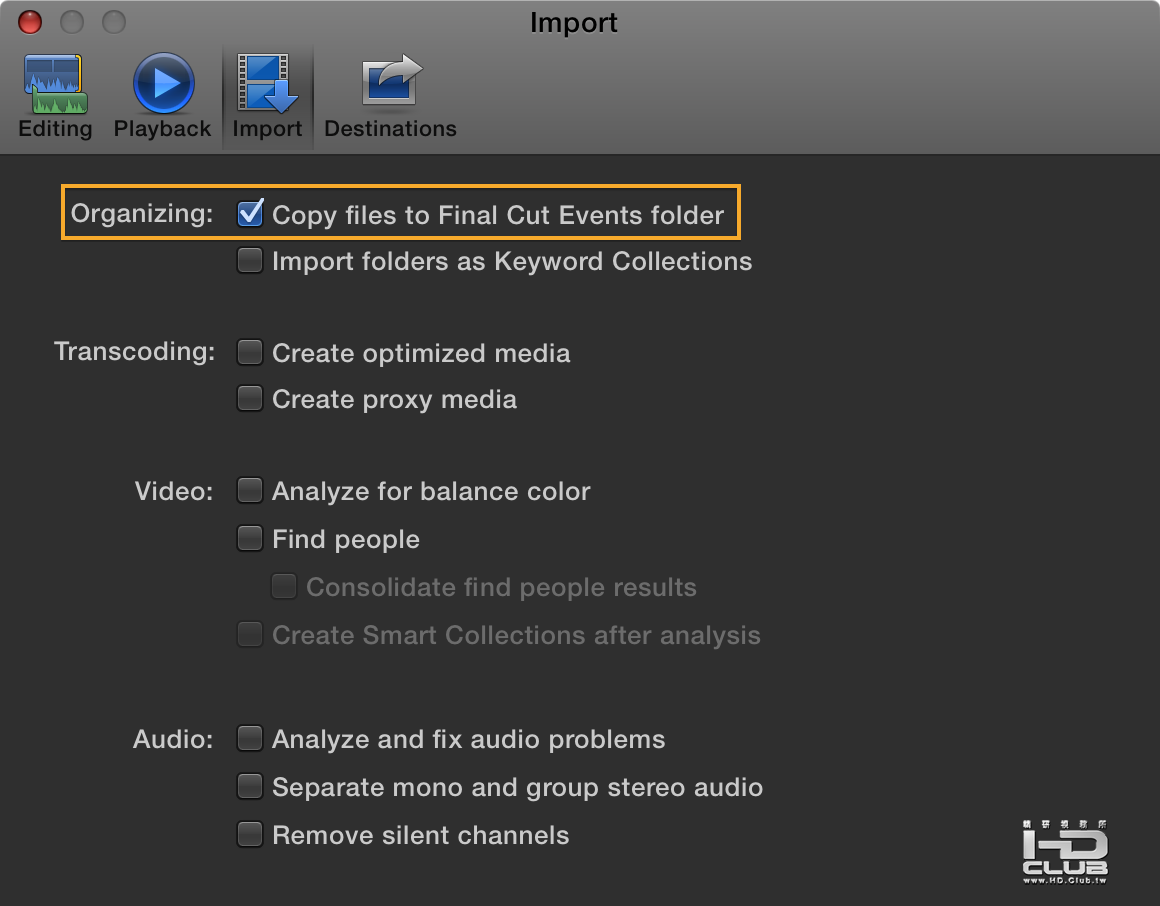Check Remove silent channels
The image size is (1160, 906).
tap(250, 834)
